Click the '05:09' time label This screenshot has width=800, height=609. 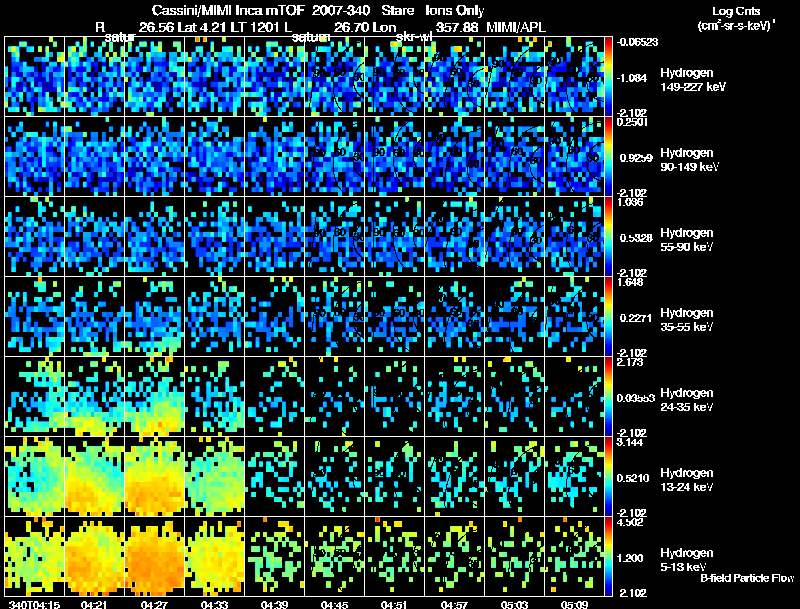pyautogui.click(x=574, y=605)
